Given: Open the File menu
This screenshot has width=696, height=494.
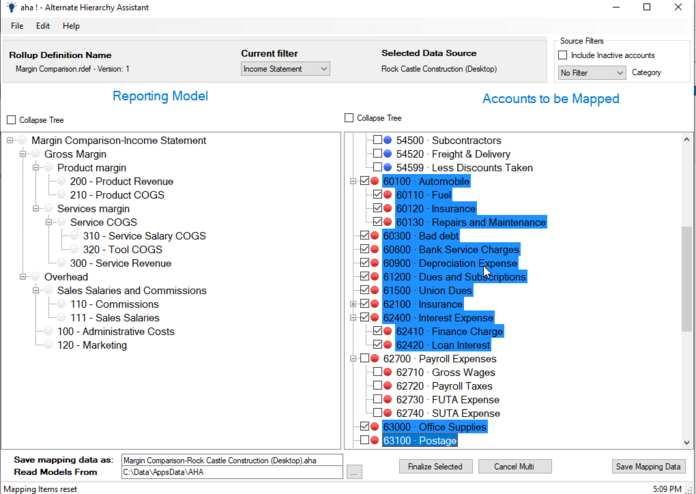Looking at the screenshot, I should click(17, 26).
